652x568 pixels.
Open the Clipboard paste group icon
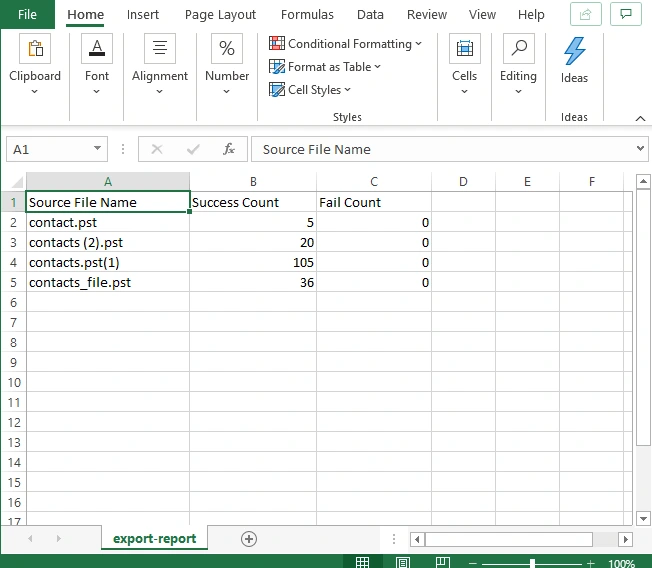coord(35,49)
